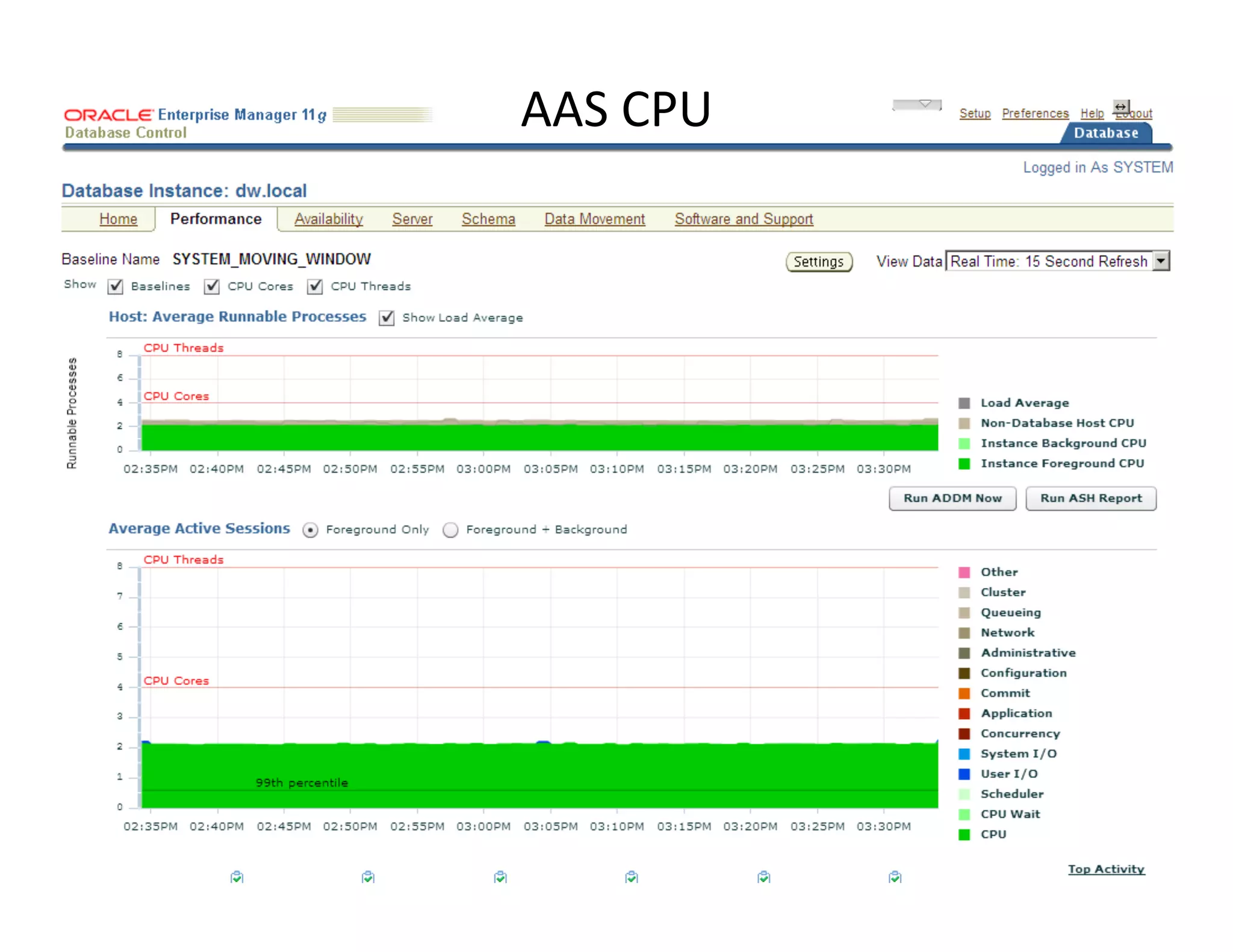
Task: Click the last snapshot icon near Top Activity
Action: (x=895, y=877)
